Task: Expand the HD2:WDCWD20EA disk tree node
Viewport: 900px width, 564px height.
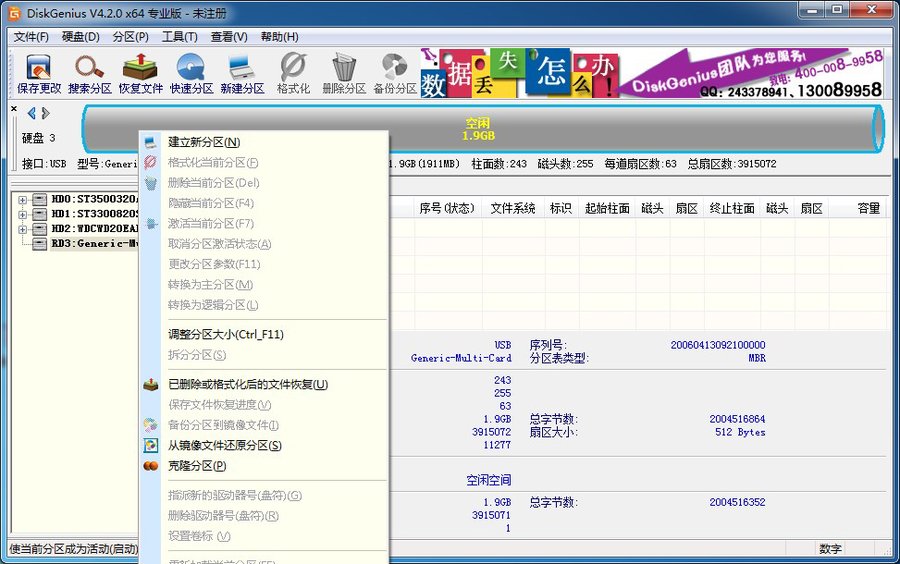Action: (x=22, y=228)
